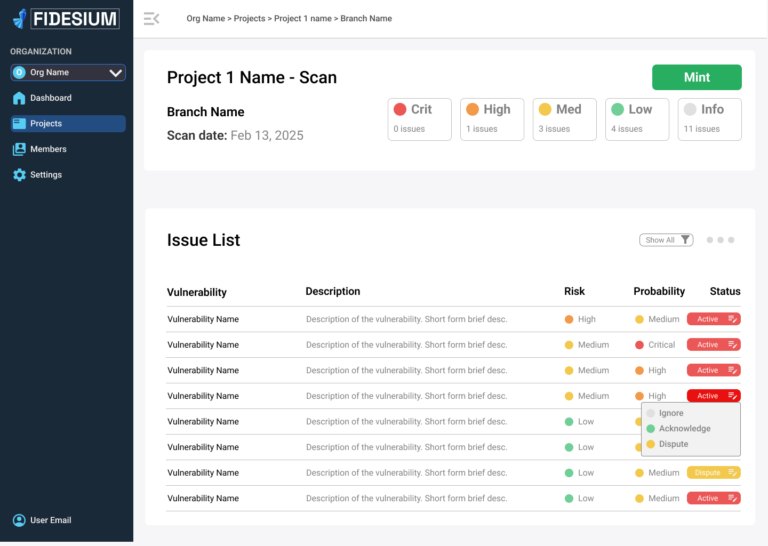The image size is (768, 546).
Task: Open the Org Name organization dropdown
Action: click(68, 72)
